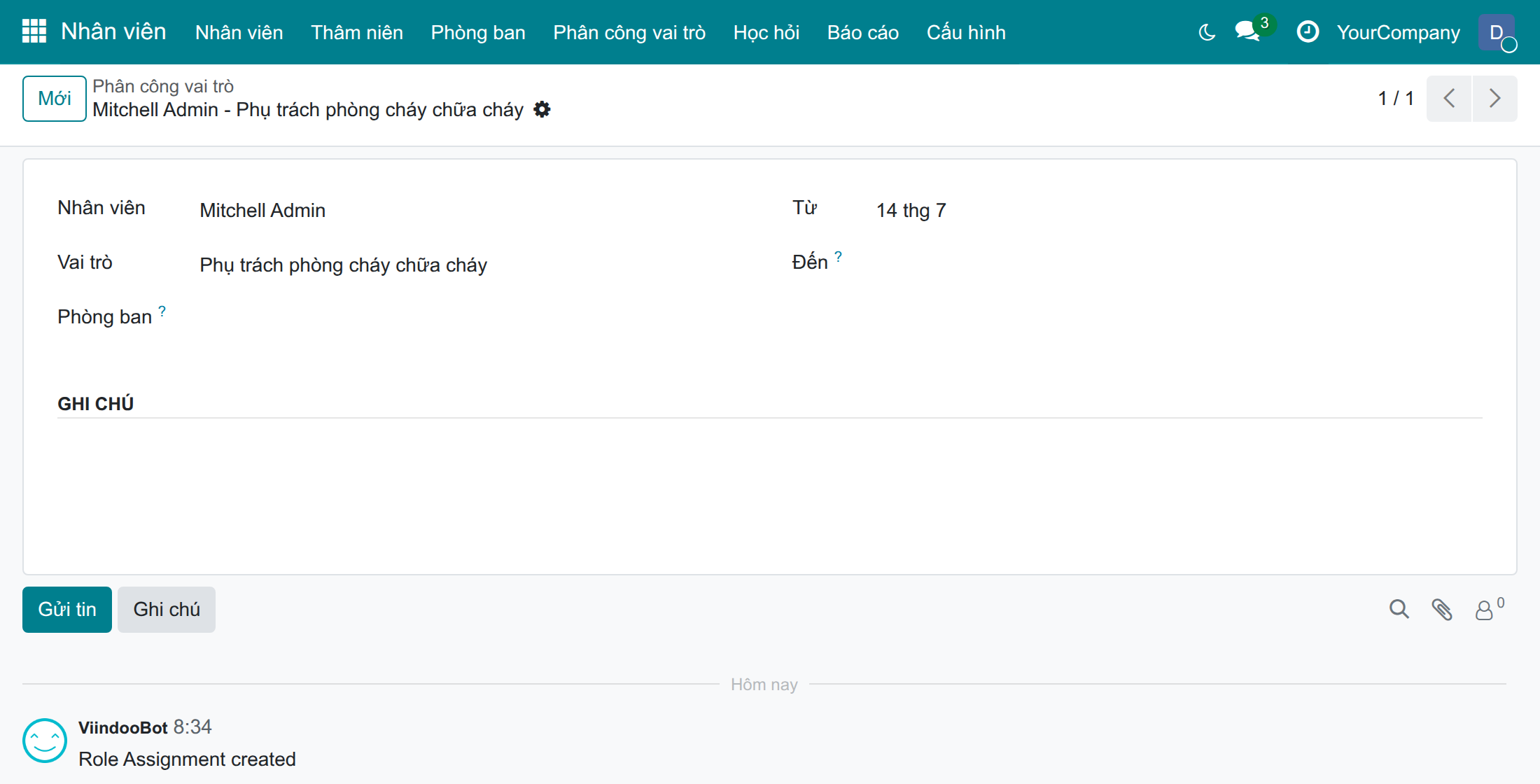Open the user avatar menu
The height and width of the screenshot is (784, 1540).
click(1497, 32)
